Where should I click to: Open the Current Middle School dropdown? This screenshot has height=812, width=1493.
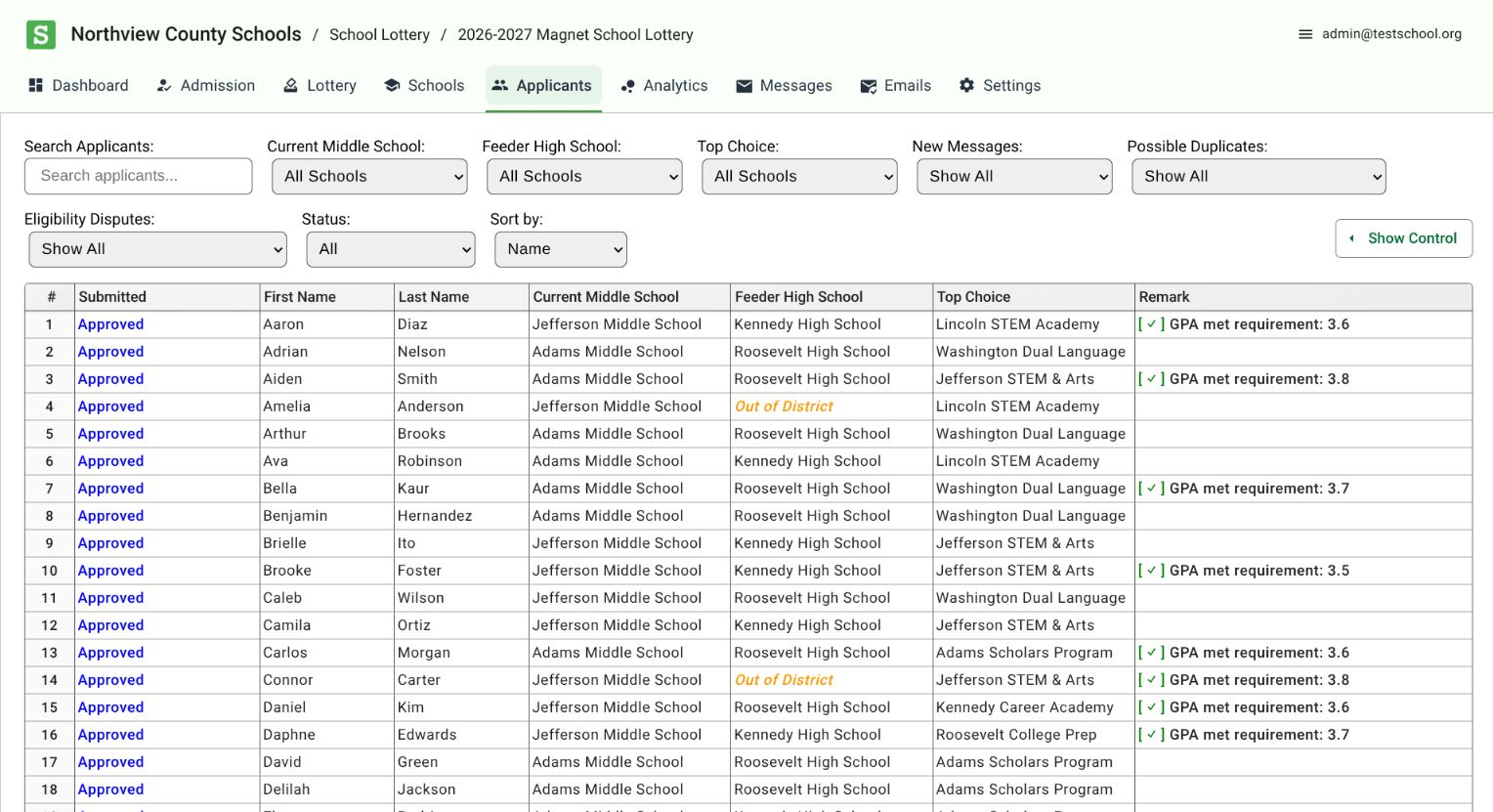coord(369,177)
